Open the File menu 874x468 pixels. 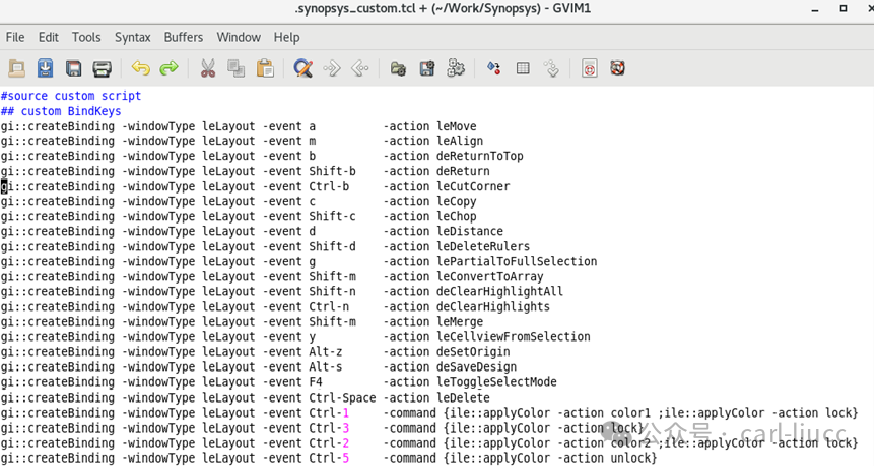(15, 37)
